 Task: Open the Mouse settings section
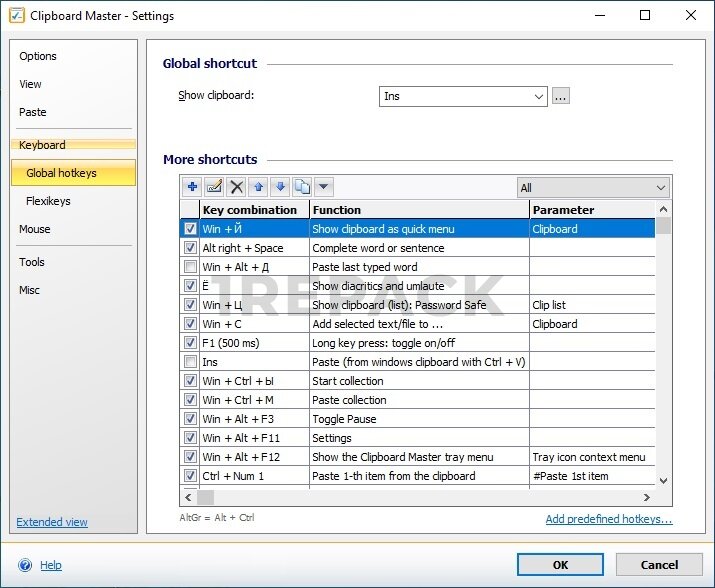(35, 229)
